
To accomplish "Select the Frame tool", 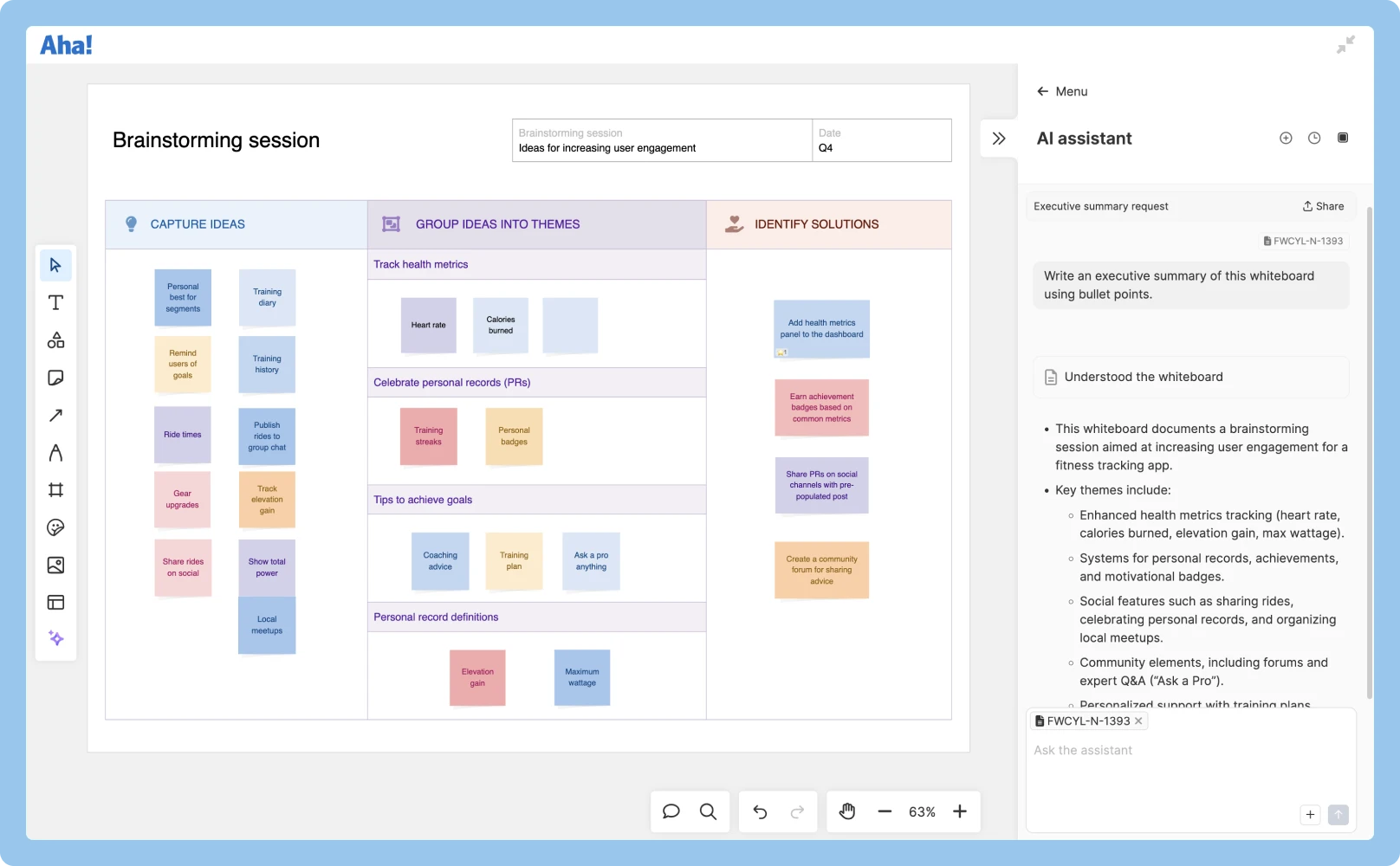I will (x=55, y=490).
